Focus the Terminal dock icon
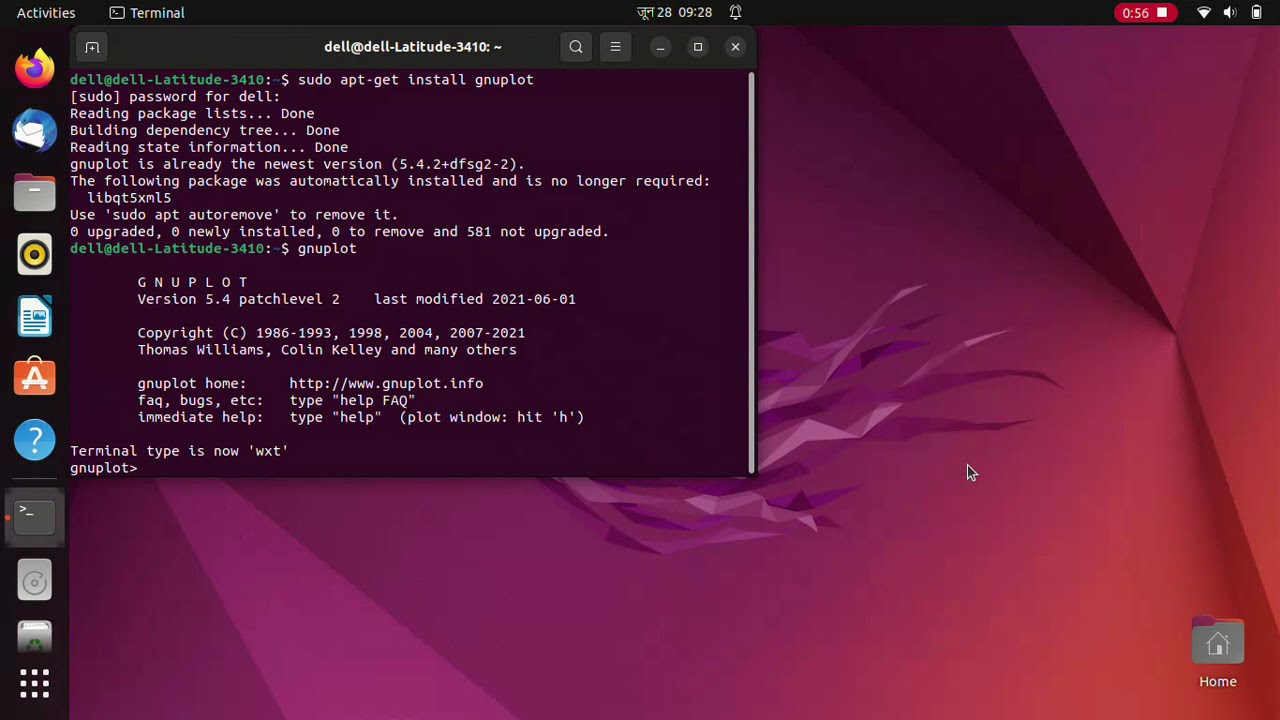Viewport: 1280px width, 720px height. 35,516
